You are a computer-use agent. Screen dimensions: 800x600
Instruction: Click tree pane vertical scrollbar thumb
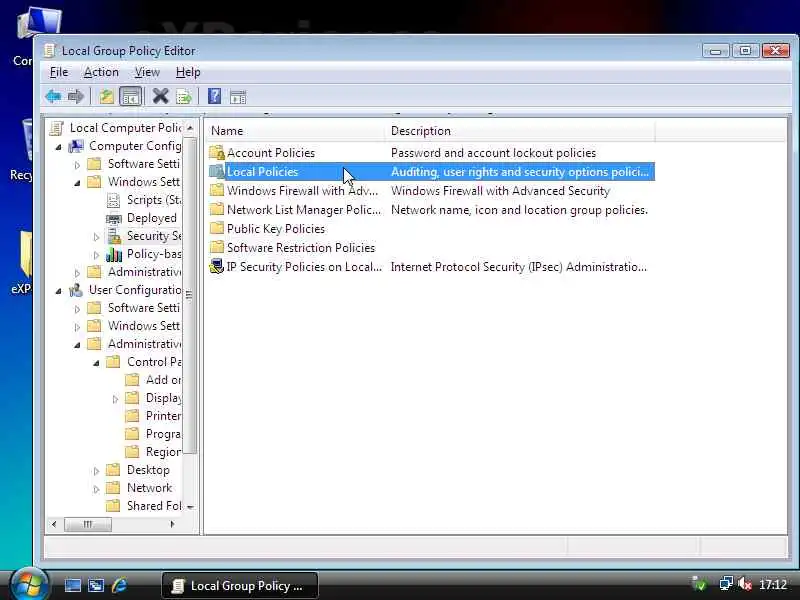pos(190,294)
